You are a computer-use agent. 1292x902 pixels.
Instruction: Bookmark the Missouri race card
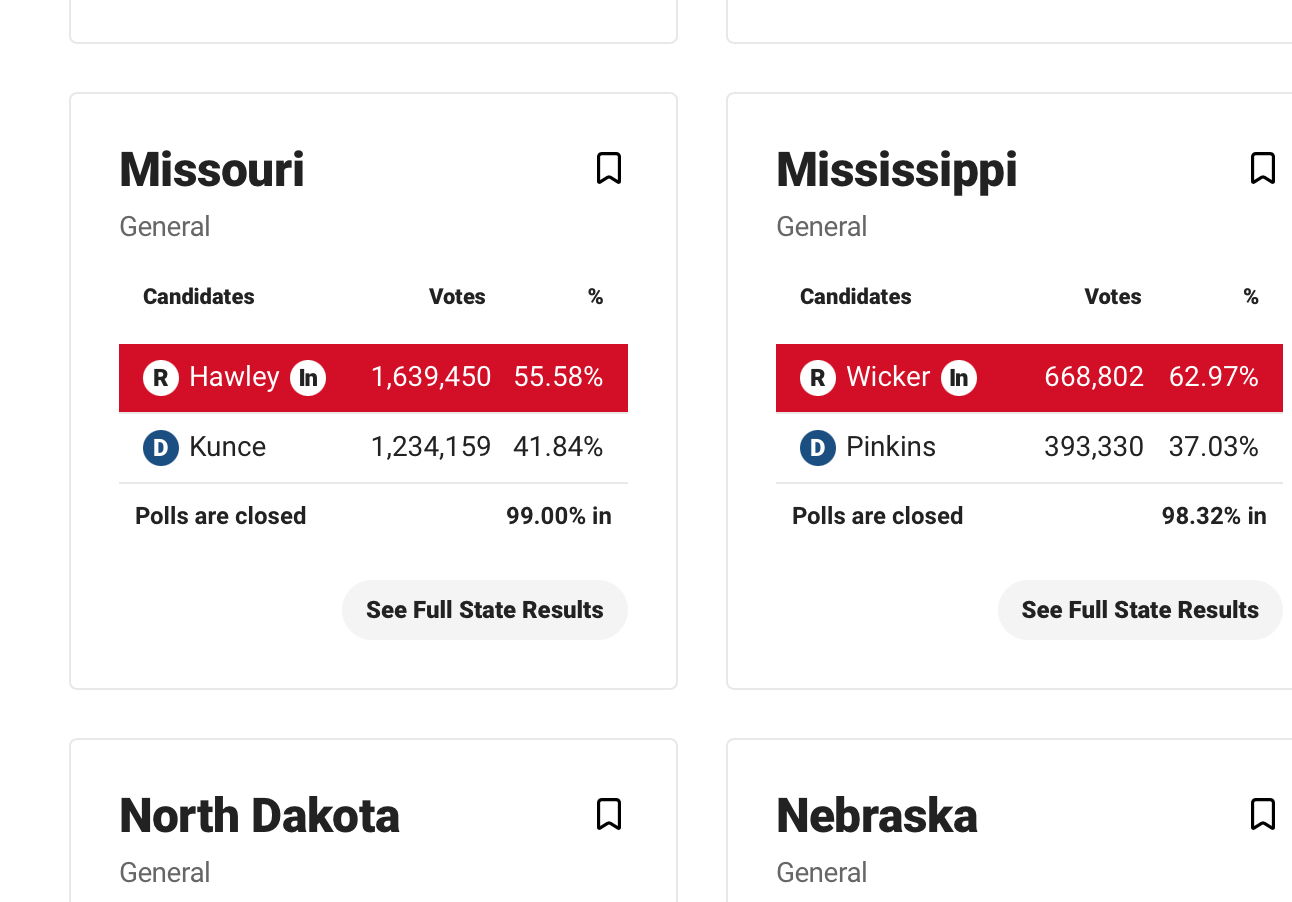(x=609, y=168)
